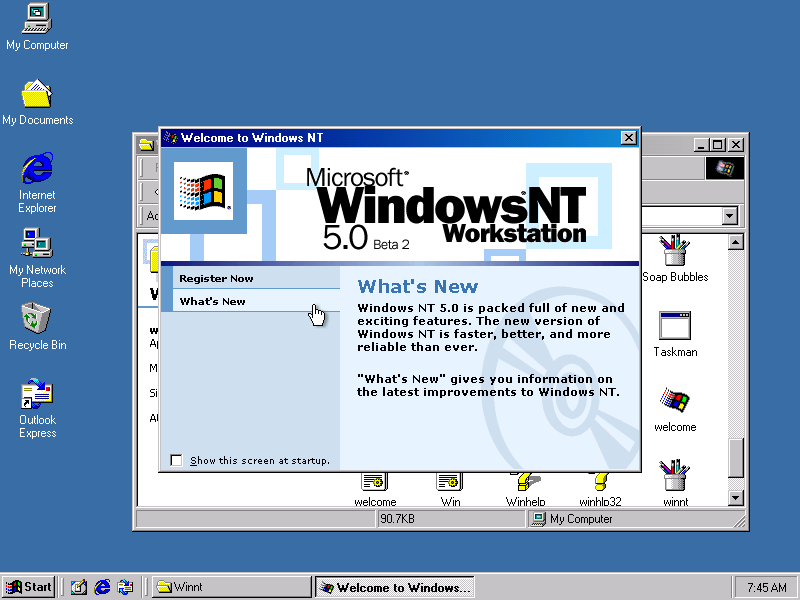Click the What's New heading text

(417, 286)
